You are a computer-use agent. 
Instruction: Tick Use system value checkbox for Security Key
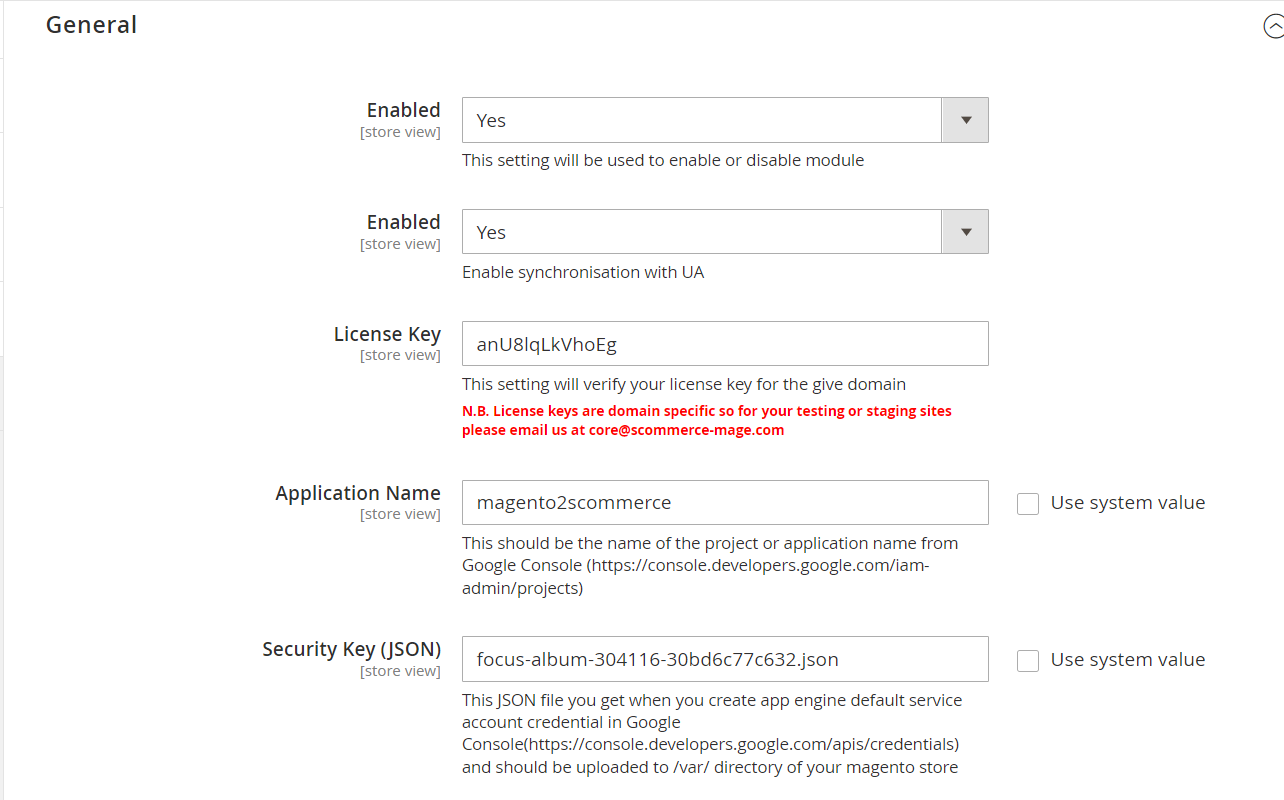[x=1028, y=661]
